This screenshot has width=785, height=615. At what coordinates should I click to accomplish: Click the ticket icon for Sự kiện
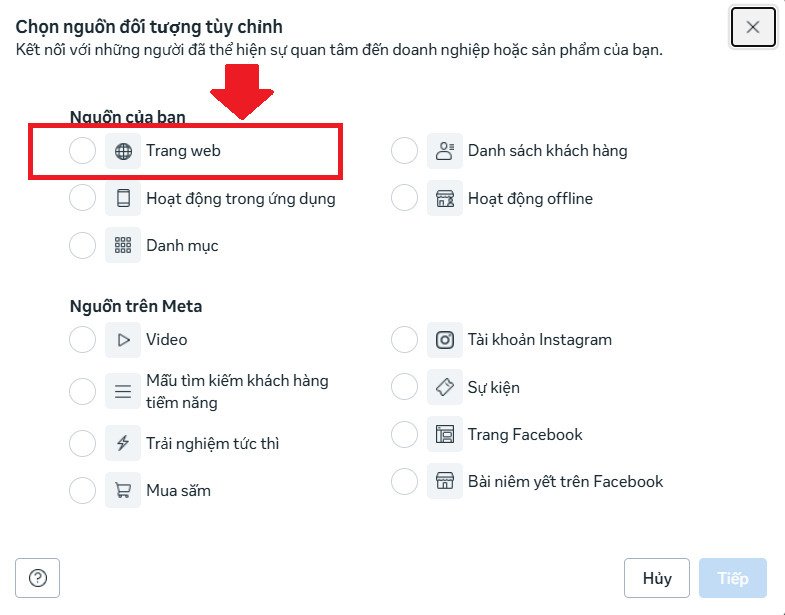pos(445,387)
